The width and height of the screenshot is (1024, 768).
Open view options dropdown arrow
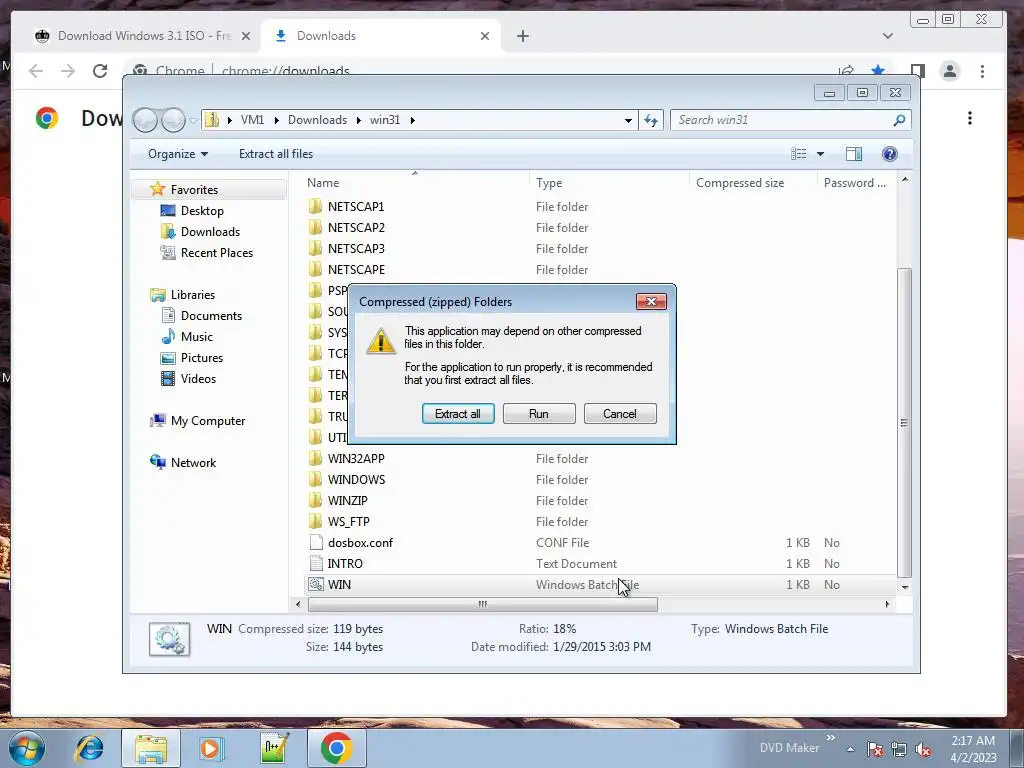pos(820,154)
